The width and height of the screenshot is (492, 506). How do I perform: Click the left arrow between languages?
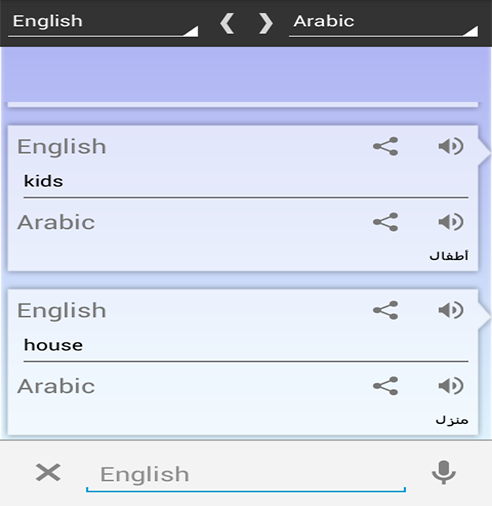pos(227,23)
